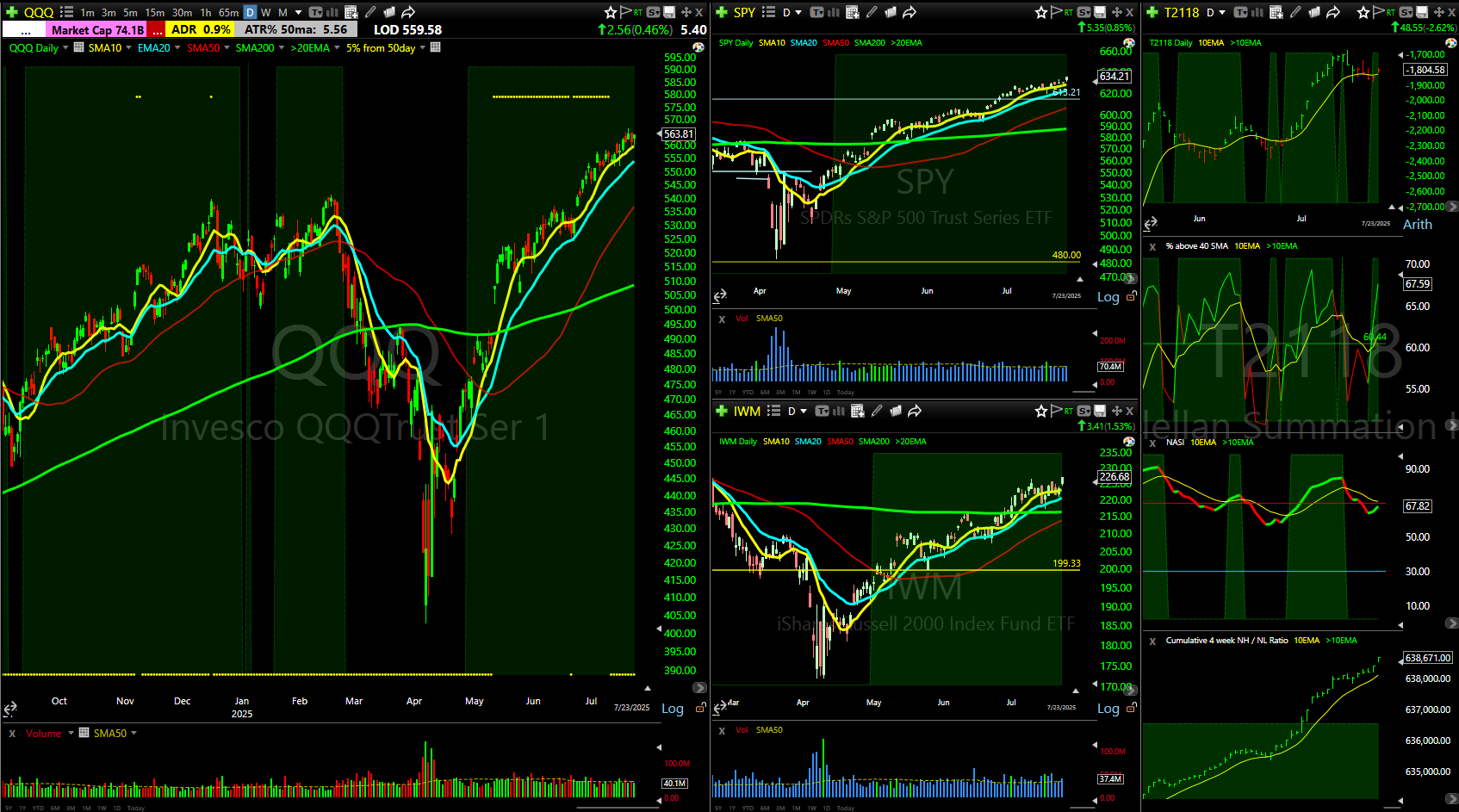Viewport: 1459px width, 812px height.
Task: Close the % above 40 SMA pane
Action: coord(1152,246)
